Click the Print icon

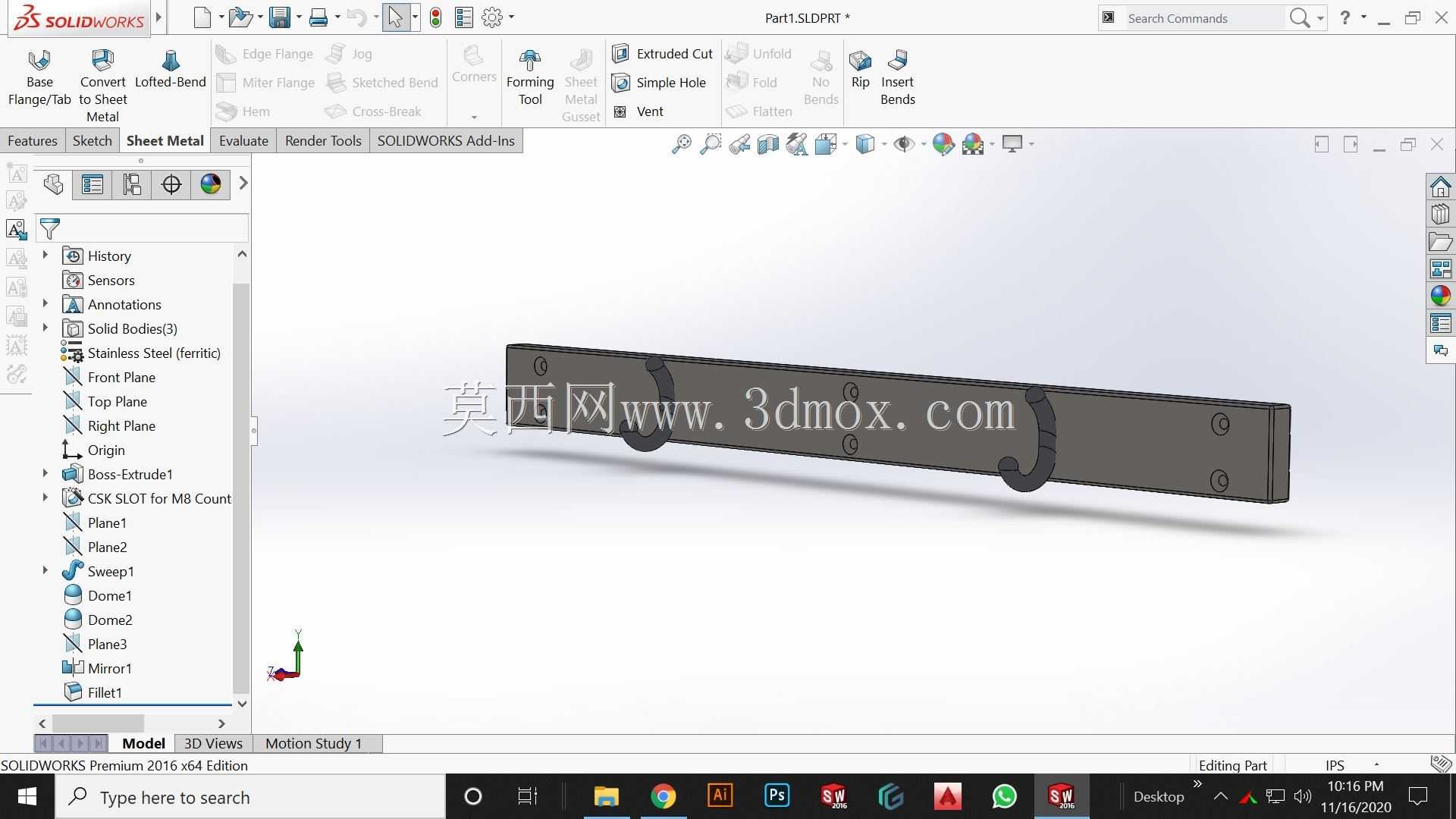click(x=318, y=17)
